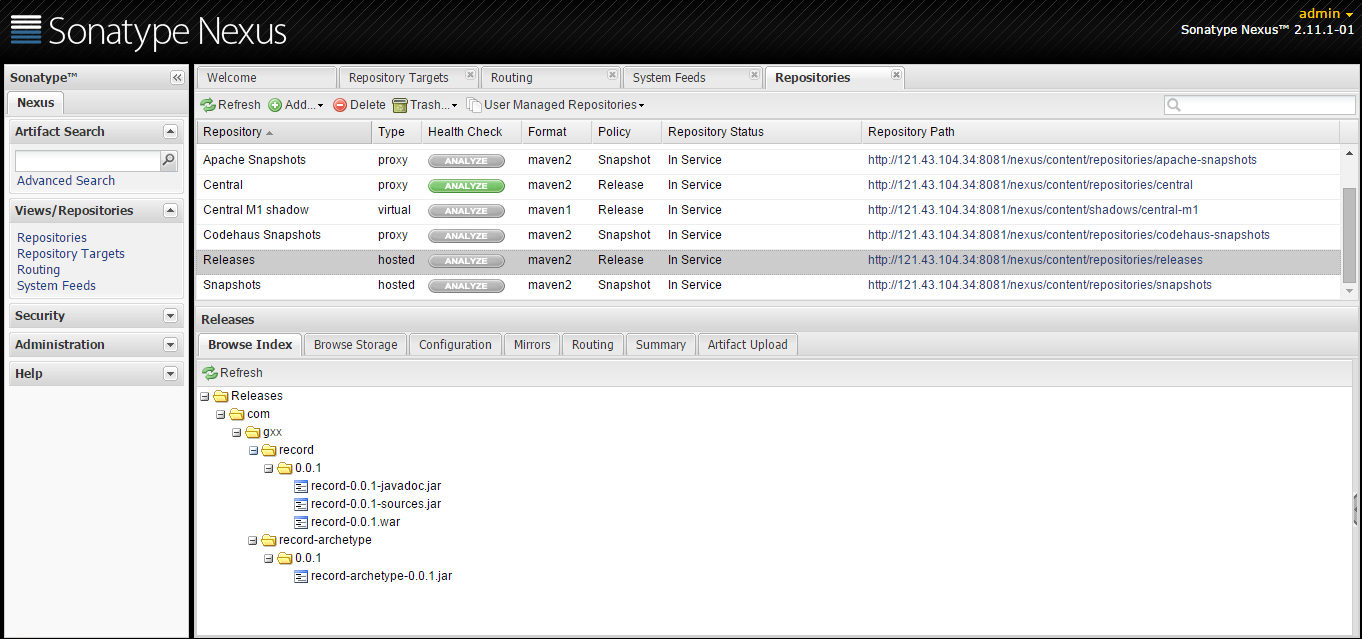Screen dimensions: 1362x639
Task: Open Routing link in sidebar
Action: [x=39, y=270]
